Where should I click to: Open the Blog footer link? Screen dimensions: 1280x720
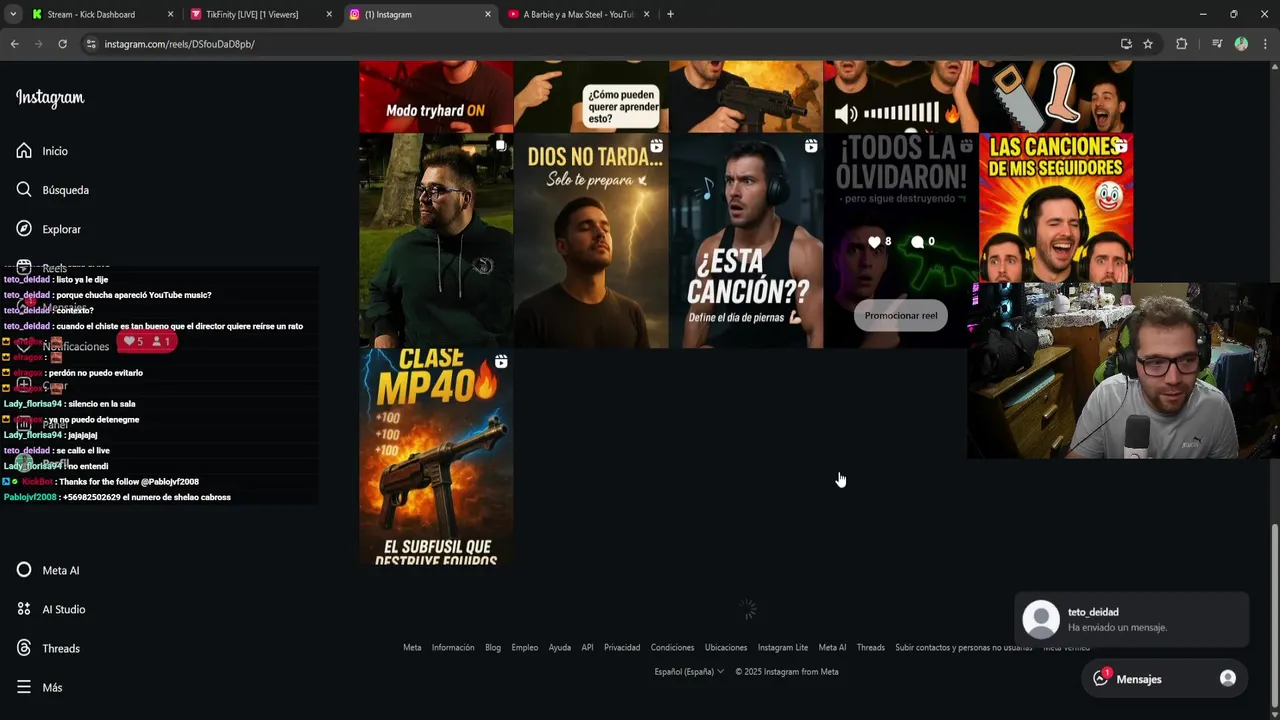tap(493, 648)
